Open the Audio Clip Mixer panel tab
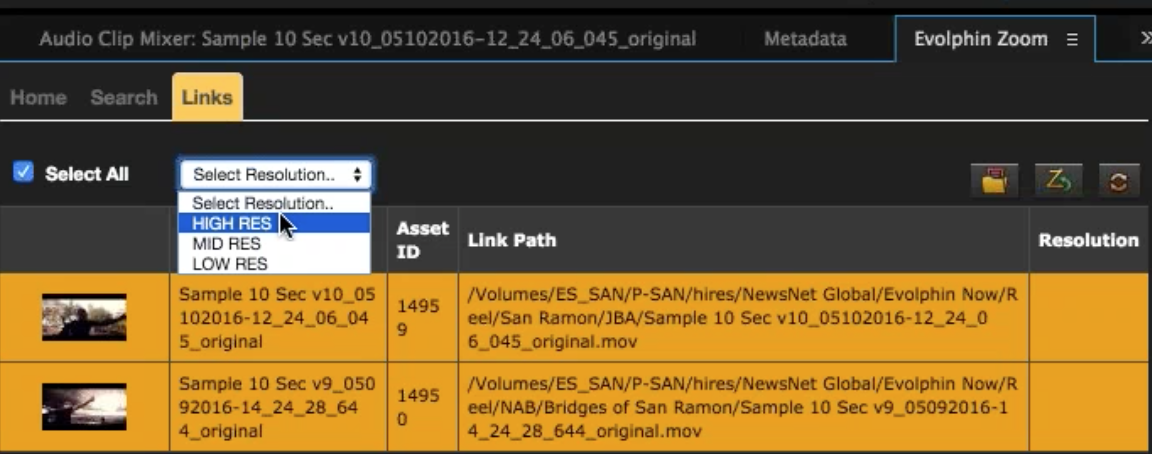Image resolution: width=1152 pixels, height=454 pixels. [x=367, y=40]
